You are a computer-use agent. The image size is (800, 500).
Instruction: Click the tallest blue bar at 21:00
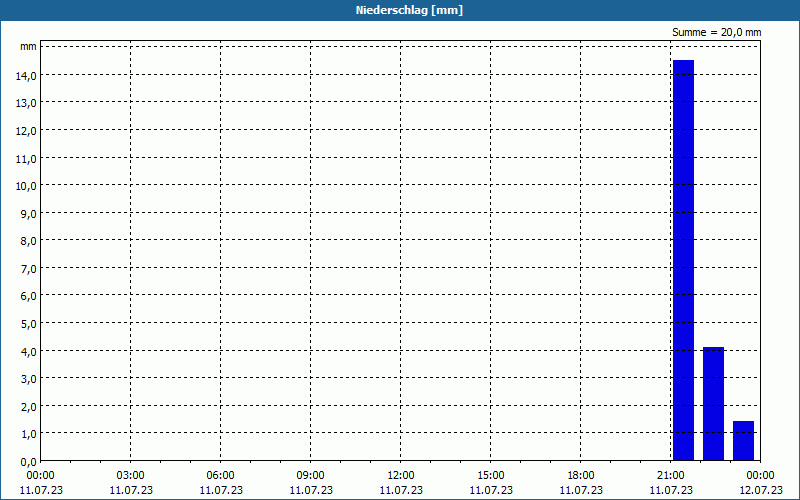pos(683,260)
